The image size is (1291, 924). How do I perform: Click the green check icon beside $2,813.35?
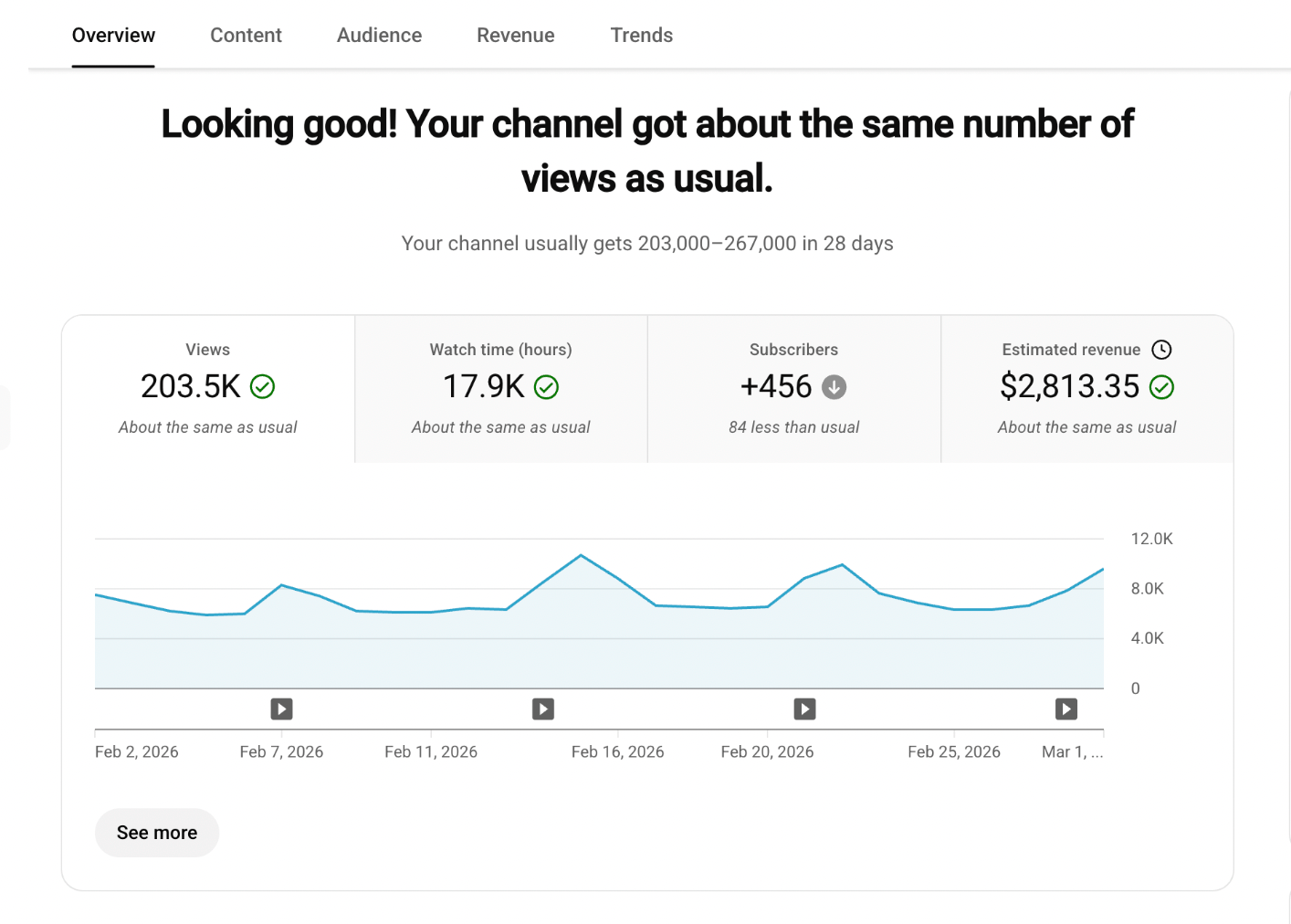click(1162, 387)
